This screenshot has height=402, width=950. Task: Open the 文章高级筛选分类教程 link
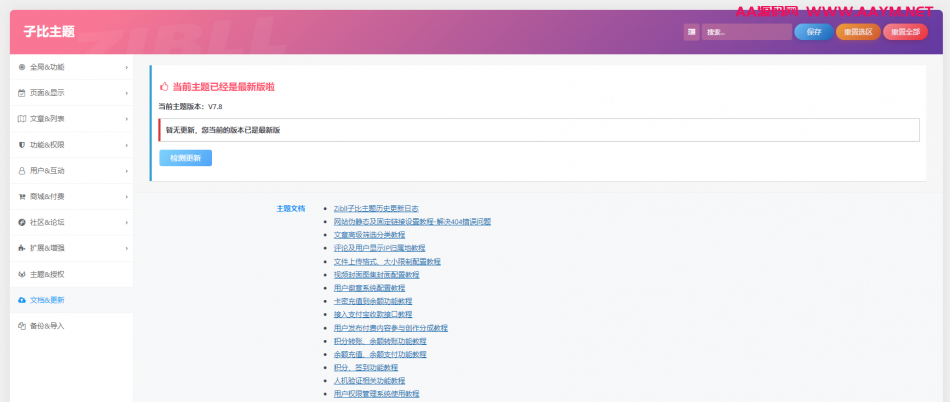point(369,235)
